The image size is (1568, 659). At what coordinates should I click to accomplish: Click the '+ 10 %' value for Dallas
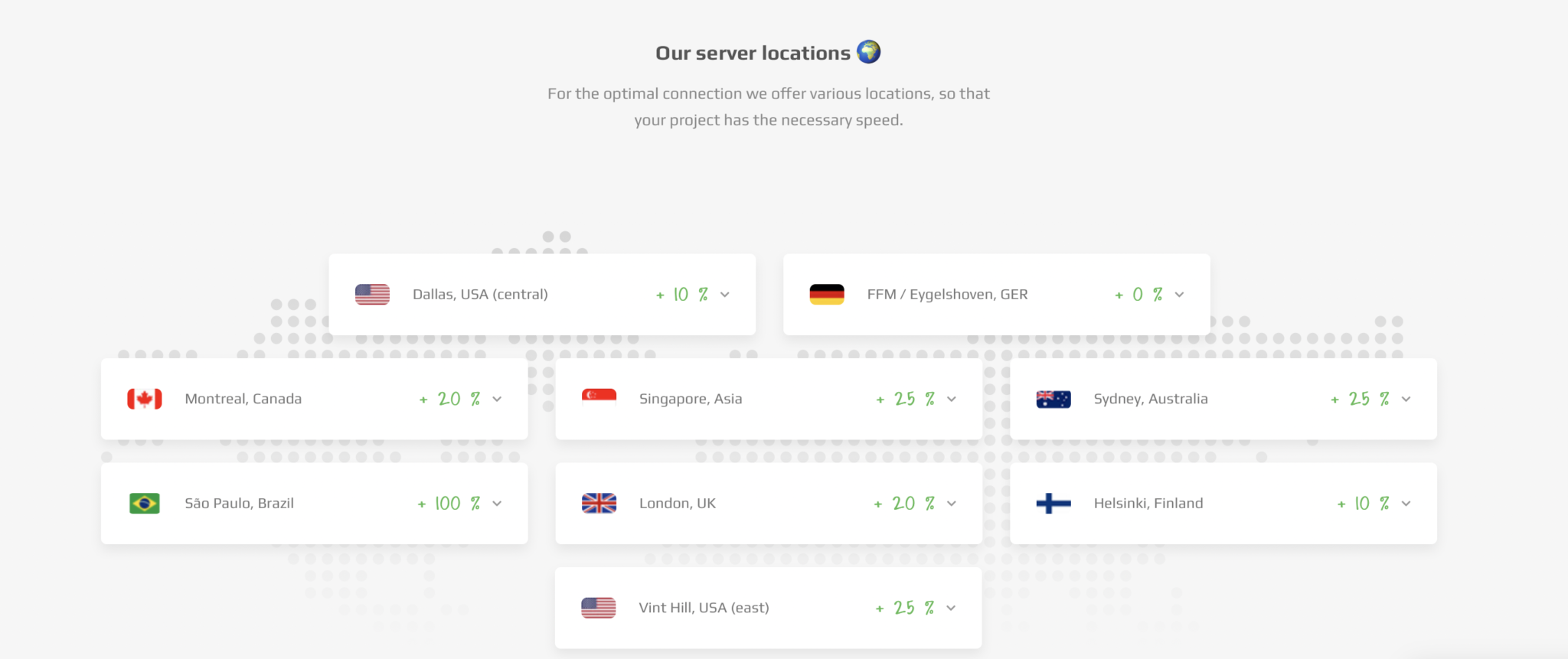tap(682, 295)
